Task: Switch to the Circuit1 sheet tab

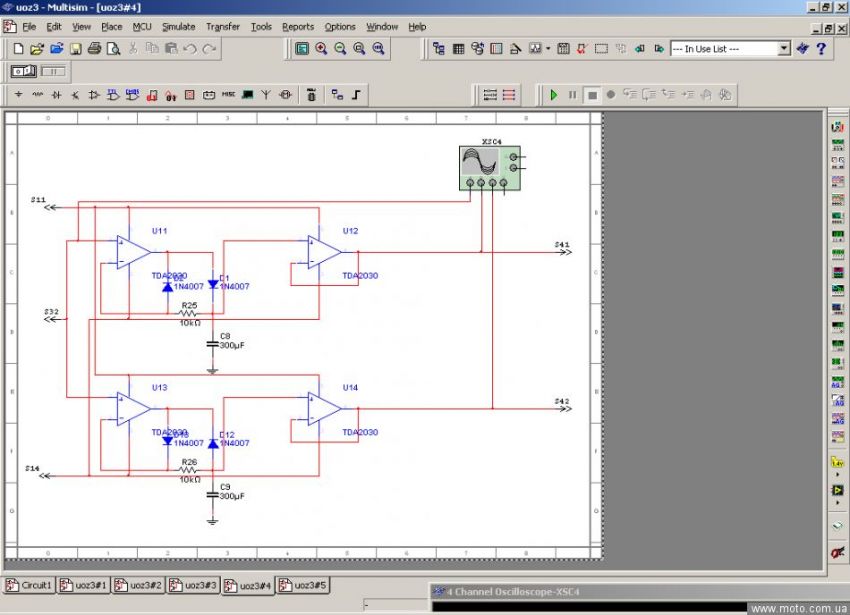Action: pyautogui.click(x=30, y=585)
